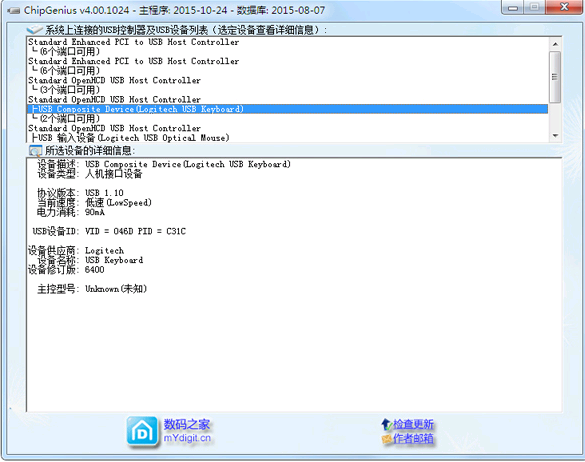This screenshot has width=585, height=462.
Task: Click the 协议版本 USB 1.10 line
Action: pos(80,193)
